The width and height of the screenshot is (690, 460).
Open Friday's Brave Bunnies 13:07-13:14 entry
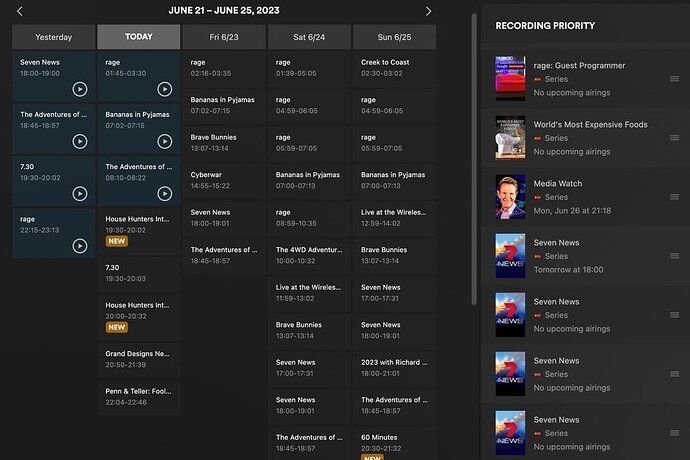click(224, 143)
